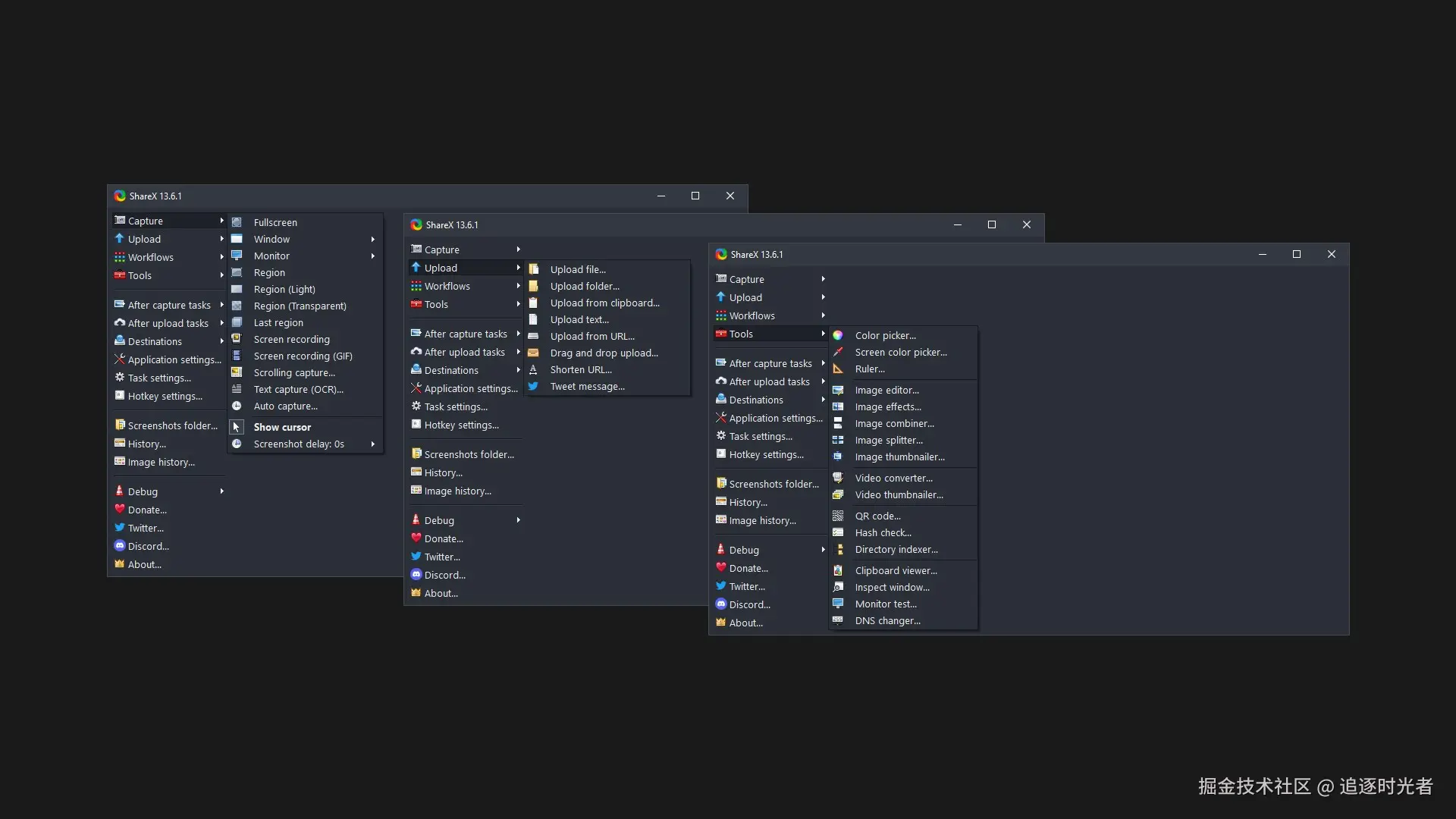
Task: Open Donate link in the middle window
Action: point(444,538)
